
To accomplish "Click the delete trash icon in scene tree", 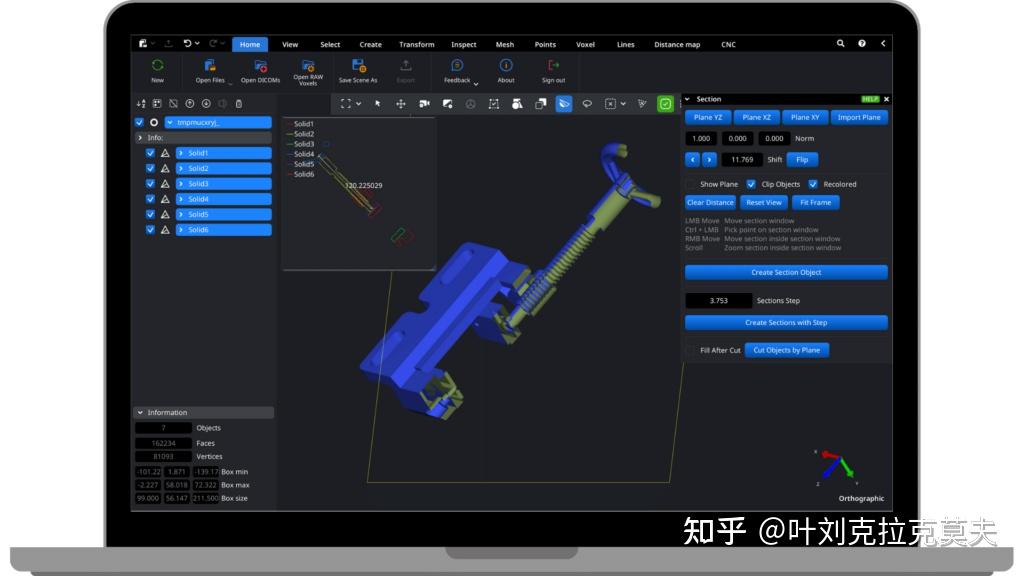I will click(239, 104).
